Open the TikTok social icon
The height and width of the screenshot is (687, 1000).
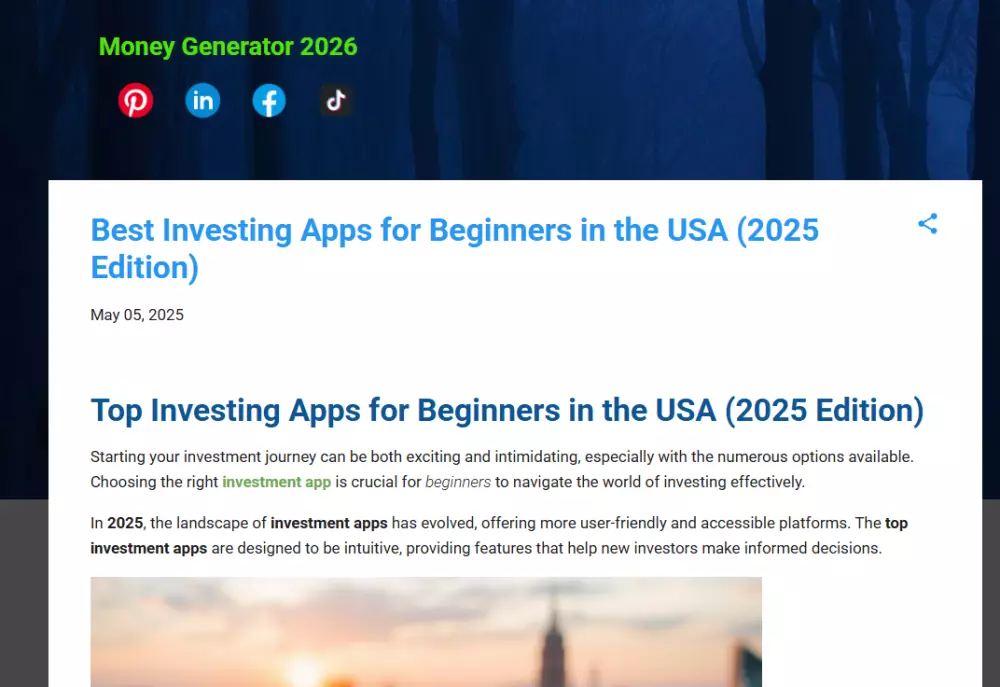pos(336,101)
